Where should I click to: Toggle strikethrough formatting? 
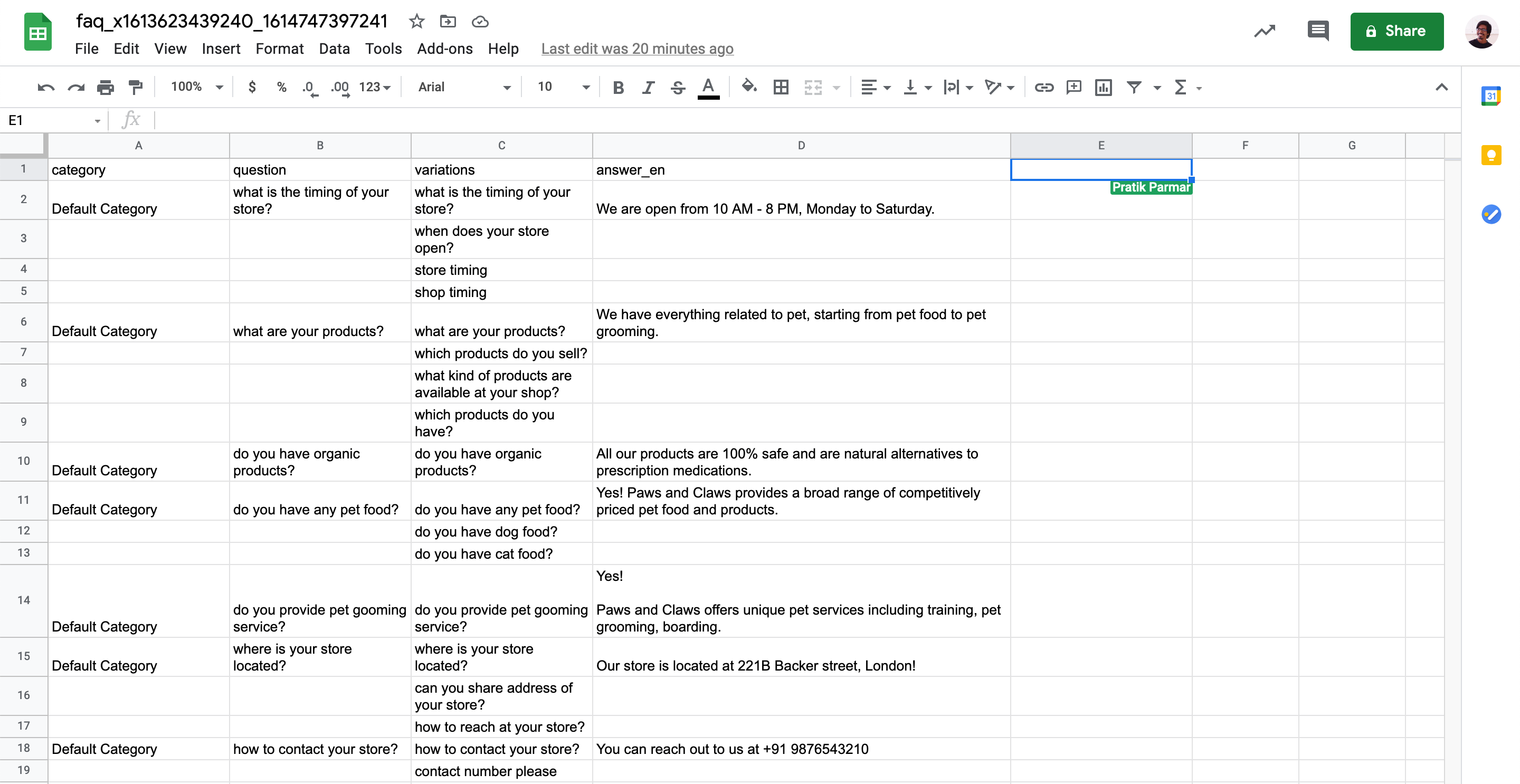pos(678,87)
